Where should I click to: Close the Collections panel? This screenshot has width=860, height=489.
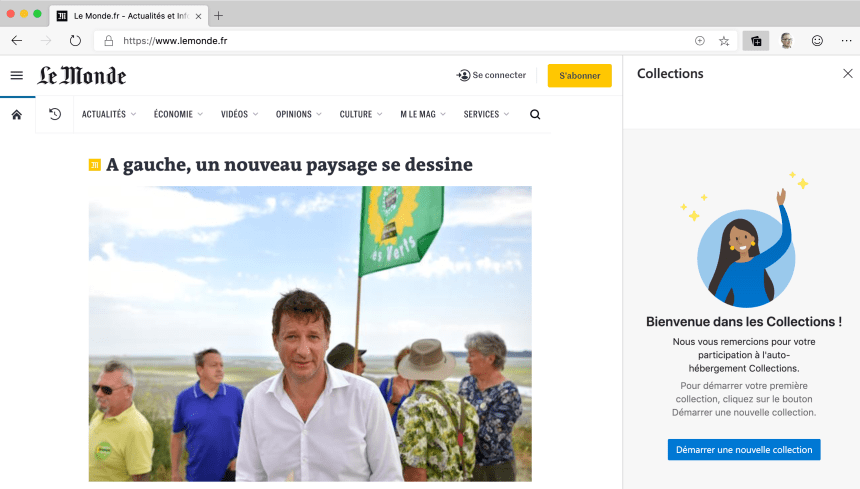click(x=847, y=73)
